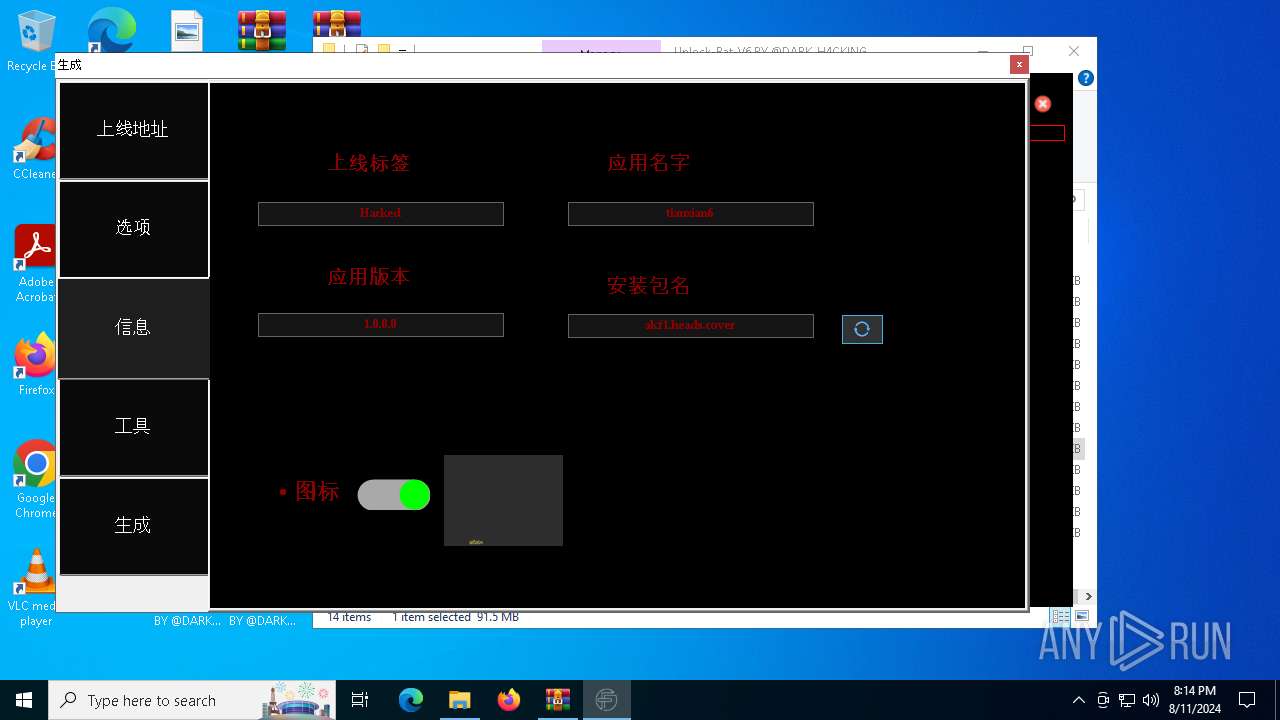Open VLC media player desktop shortcut
1280x720 pixels.
click(34, 588)
